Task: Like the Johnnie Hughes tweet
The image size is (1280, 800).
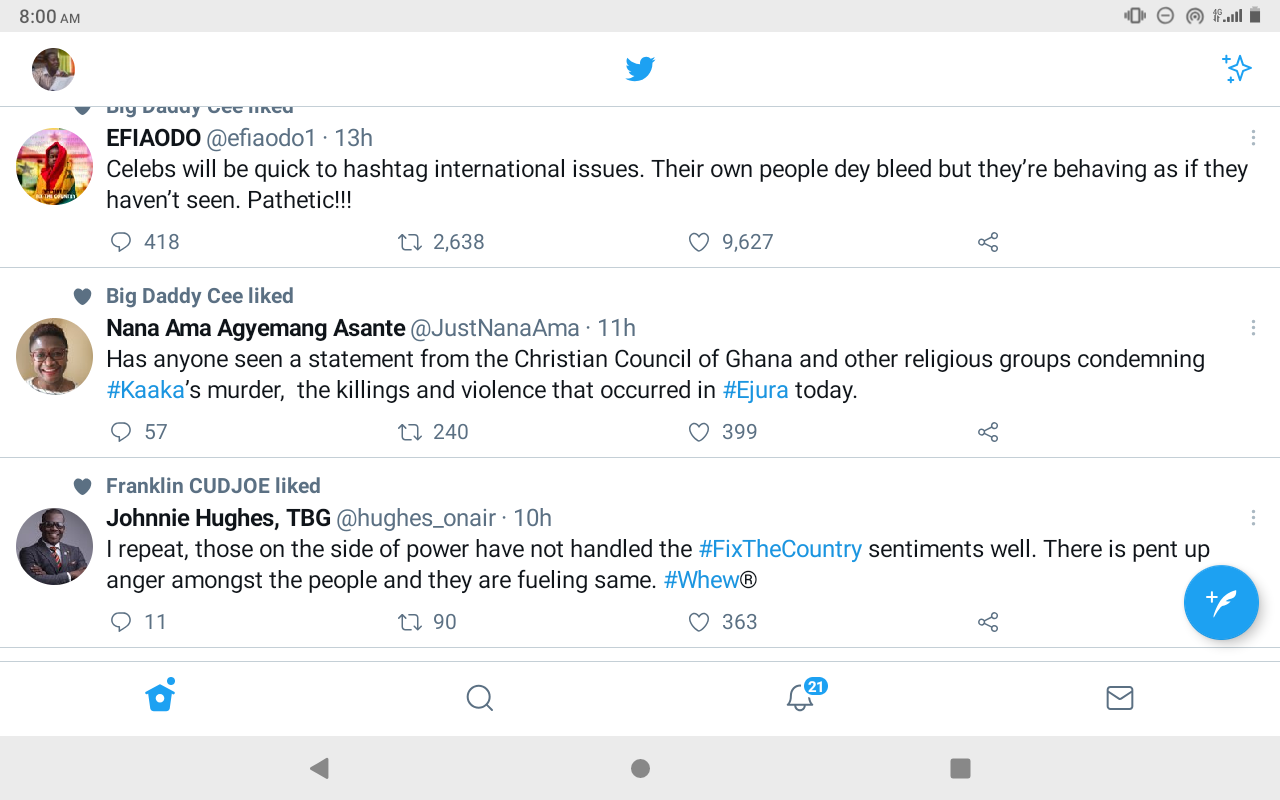Action: pos(699,622)
